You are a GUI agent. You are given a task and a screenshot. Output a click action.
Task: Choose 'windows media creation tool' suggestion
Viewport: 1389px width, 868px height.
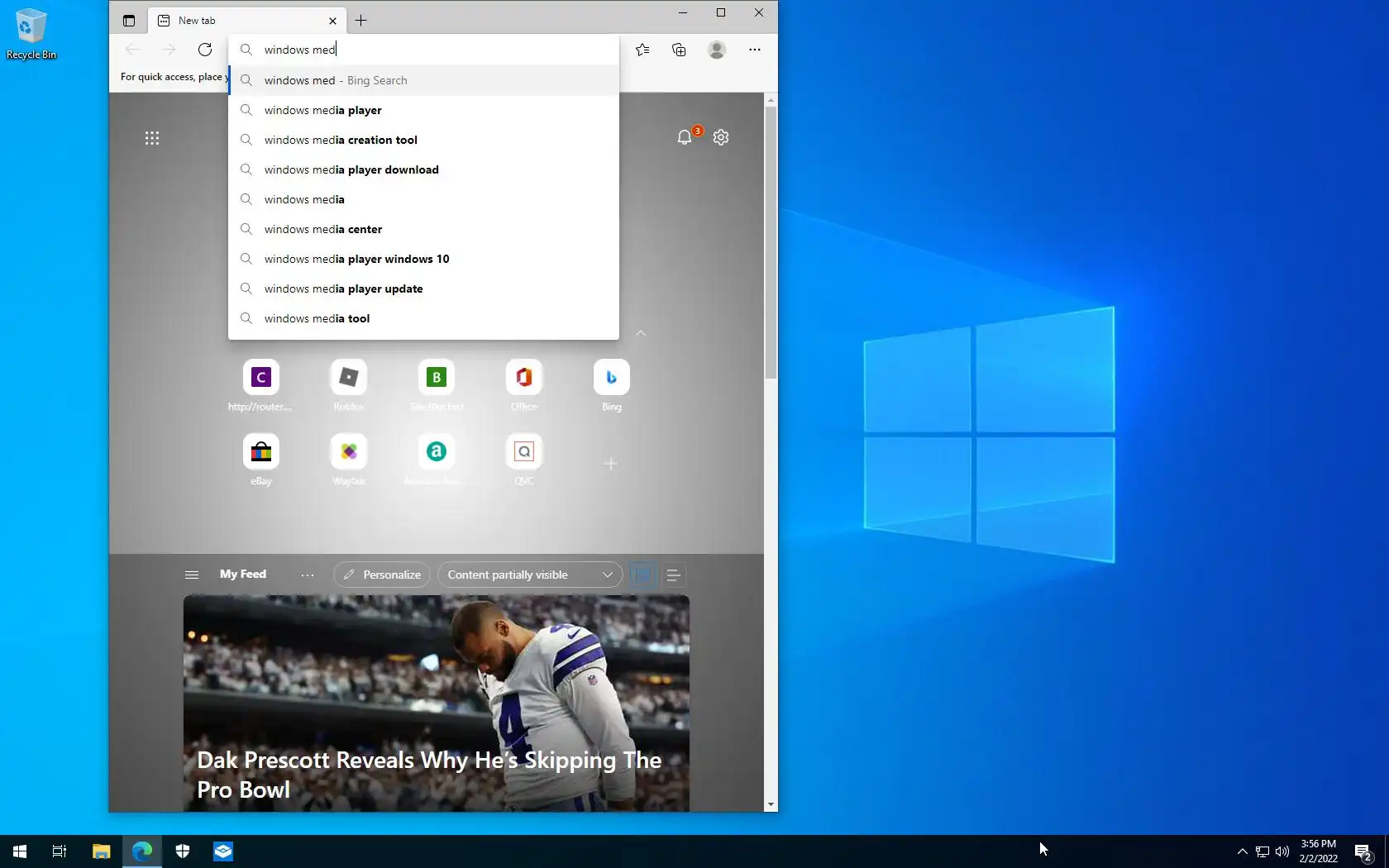pos(423,140)
